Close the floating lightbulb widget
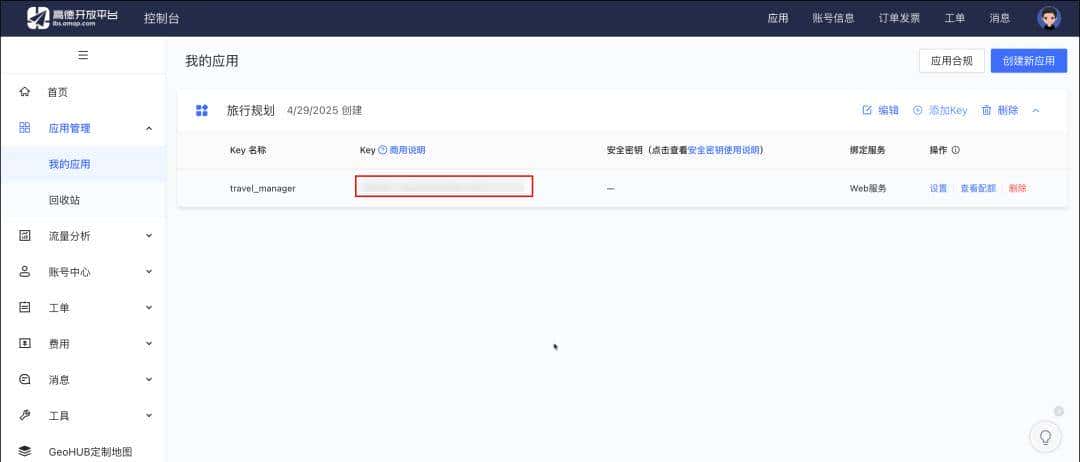The image size is (1080, 462). [x=1059, y=412]
